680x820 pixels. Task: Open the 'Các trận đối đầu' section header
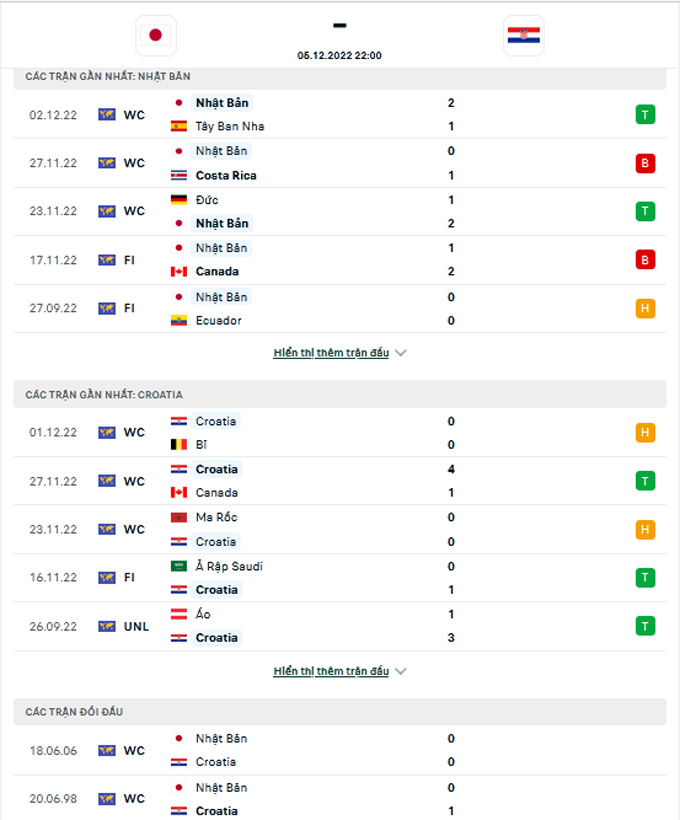[x=75, y=712]
